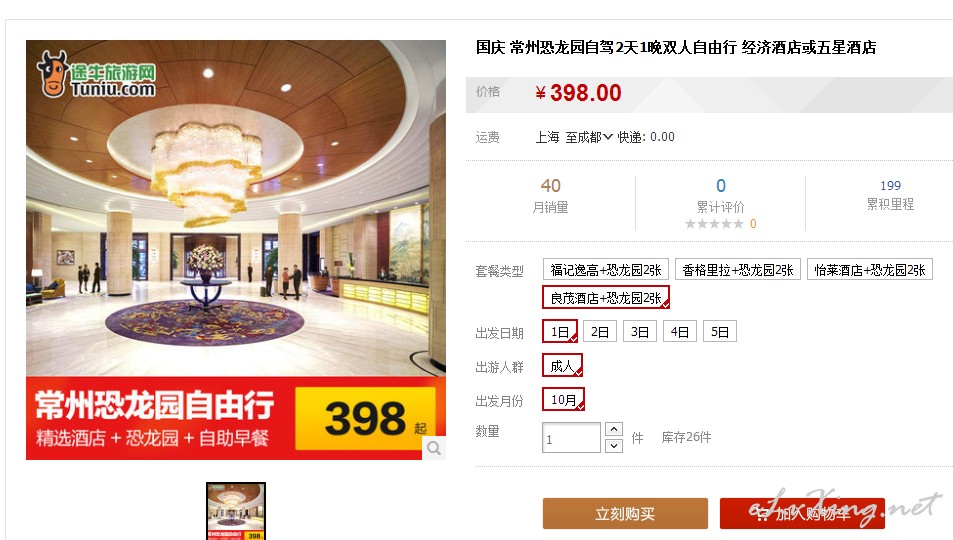Click the 加入购物车 button
This screenshot has height=540, width=953.
point(802,514)
